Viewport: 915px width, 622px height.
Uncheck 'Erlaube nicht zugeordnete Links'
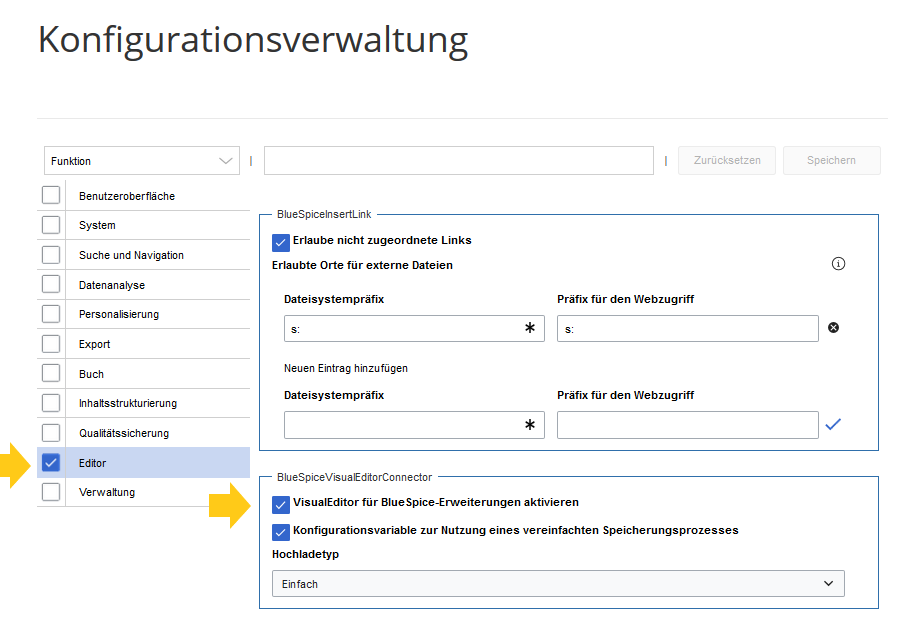coord(281,242)
